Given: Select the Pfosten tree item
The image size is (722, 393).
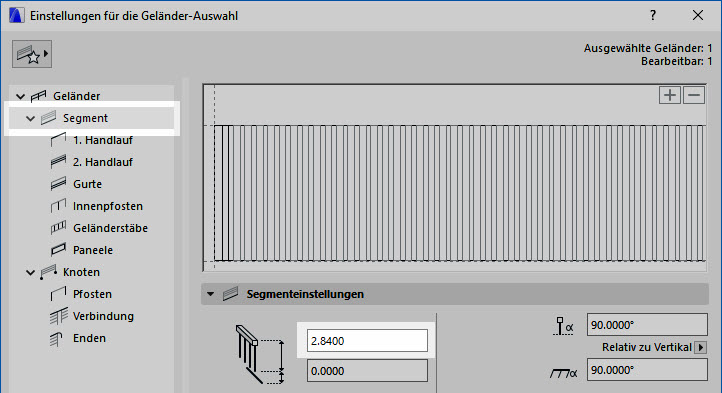Looking at the screenshot, I should tap(92, 294).
